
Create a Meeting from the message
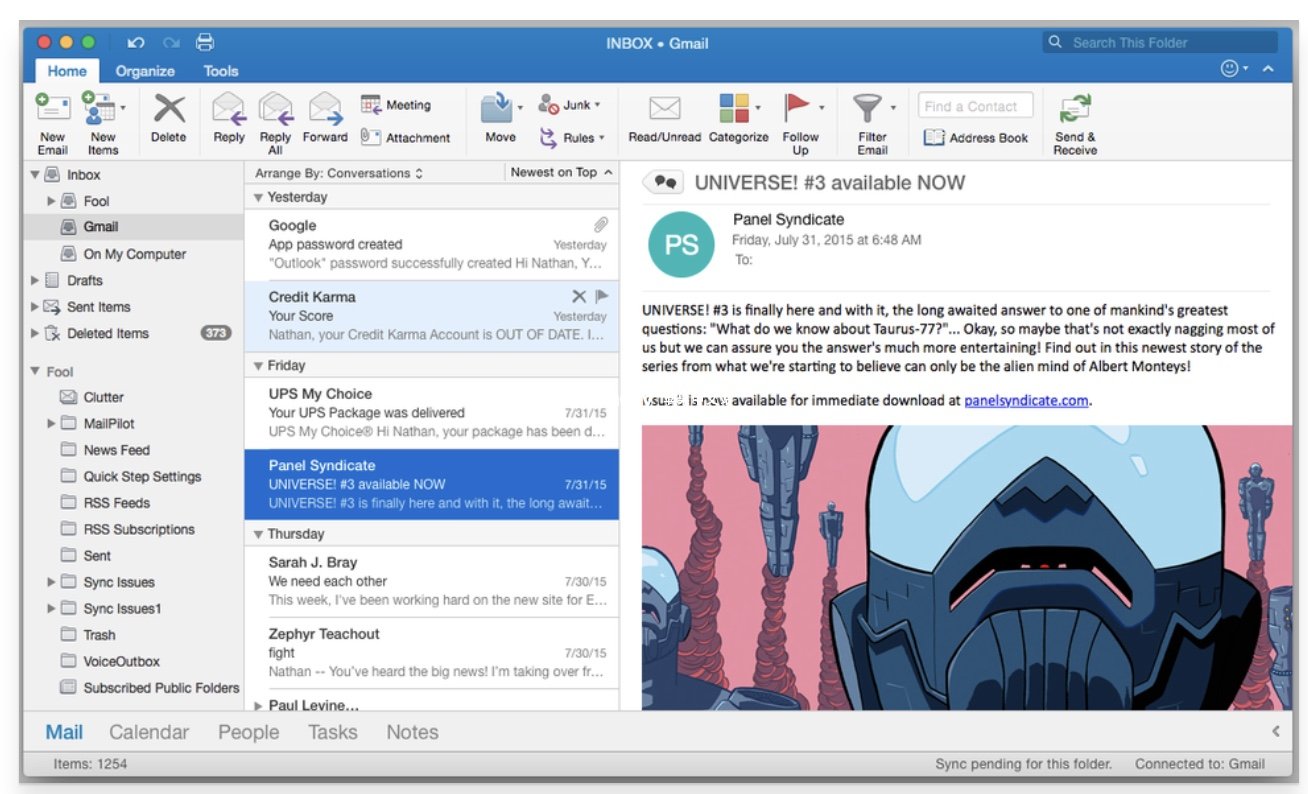pos(396,105)
